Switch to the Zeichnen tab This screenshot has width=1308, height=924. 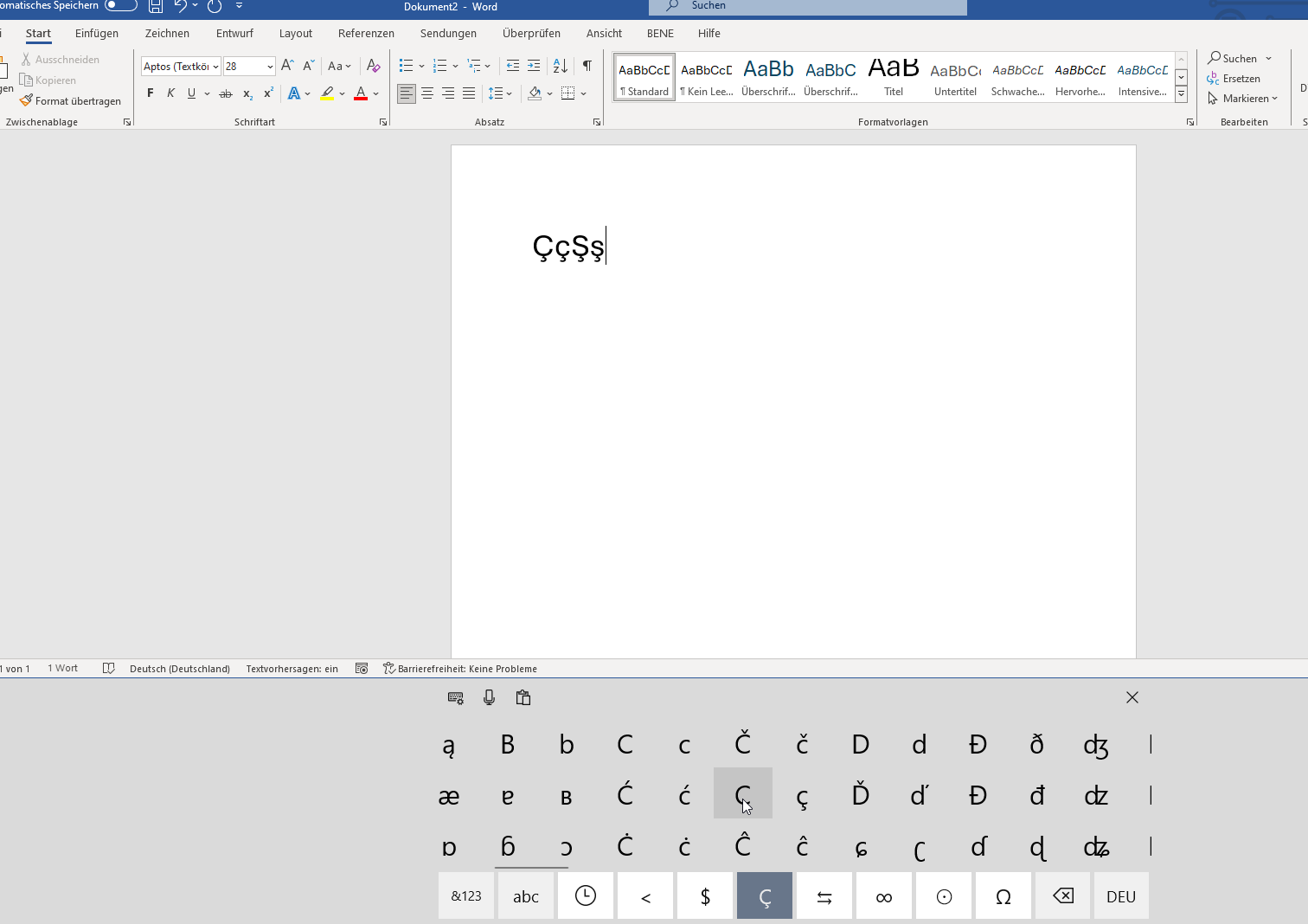[167, 34]
